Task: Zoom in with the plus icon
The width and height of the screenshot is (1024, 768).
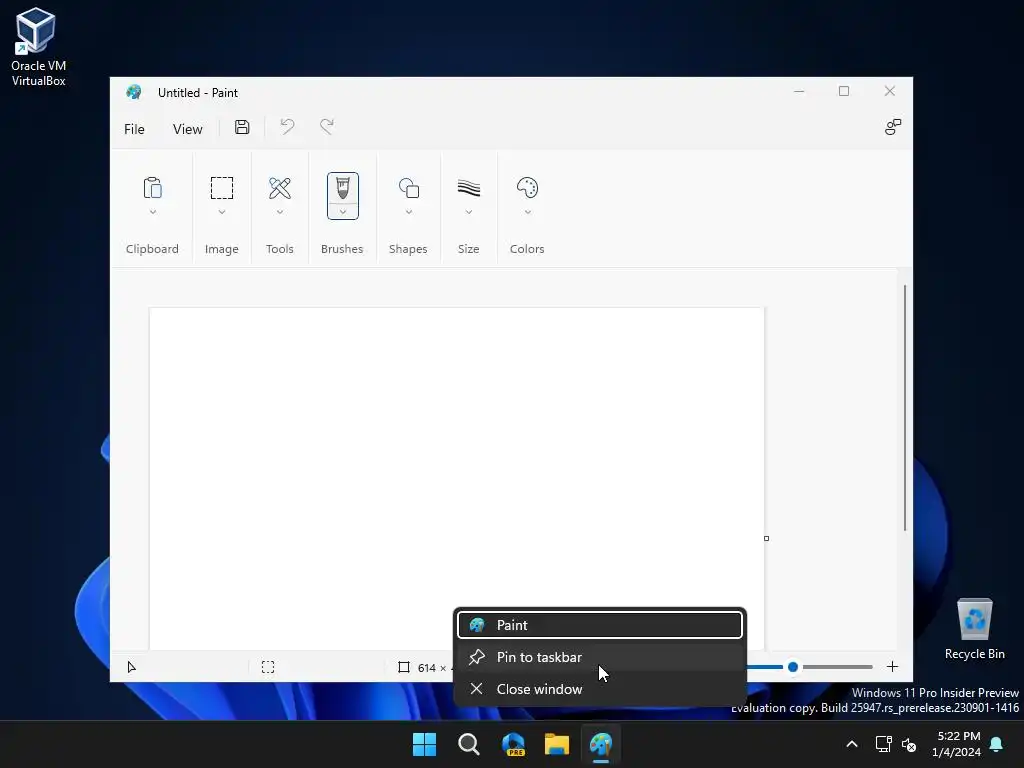Action: click(892, 667)
